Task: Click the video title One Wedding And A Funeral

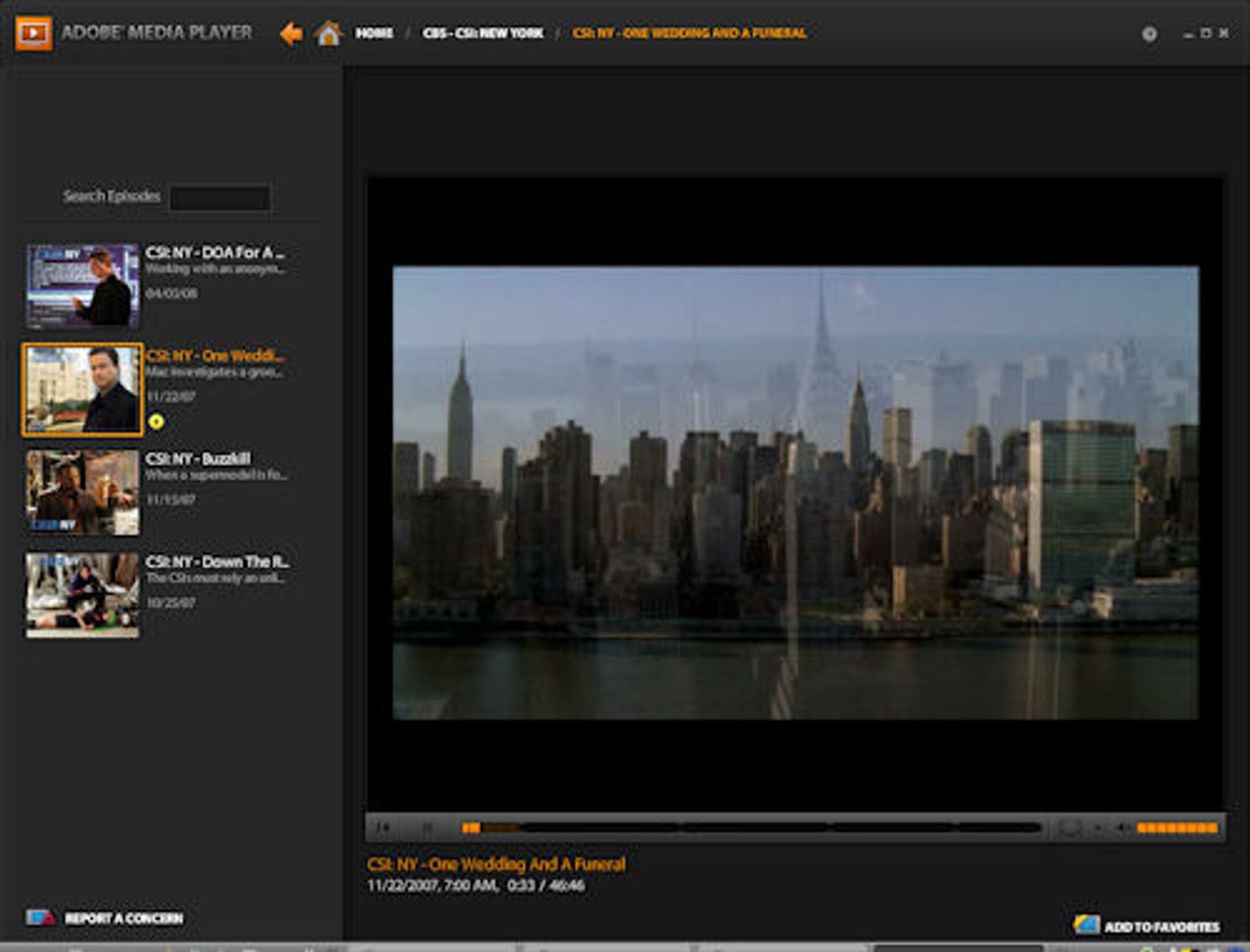Action: pos(496,865)
